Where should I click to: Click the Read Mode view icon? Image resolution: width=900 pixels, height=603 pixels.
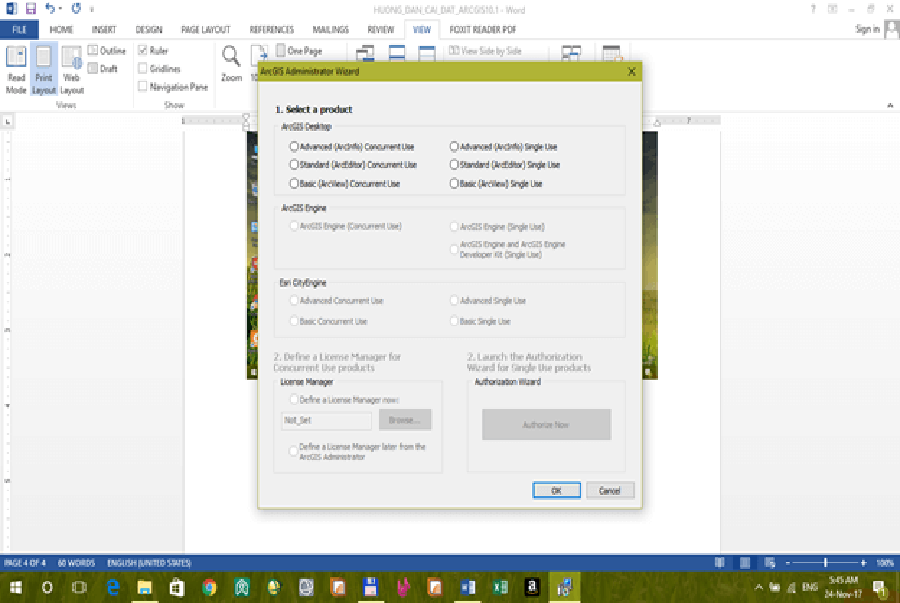coord(16,68)
